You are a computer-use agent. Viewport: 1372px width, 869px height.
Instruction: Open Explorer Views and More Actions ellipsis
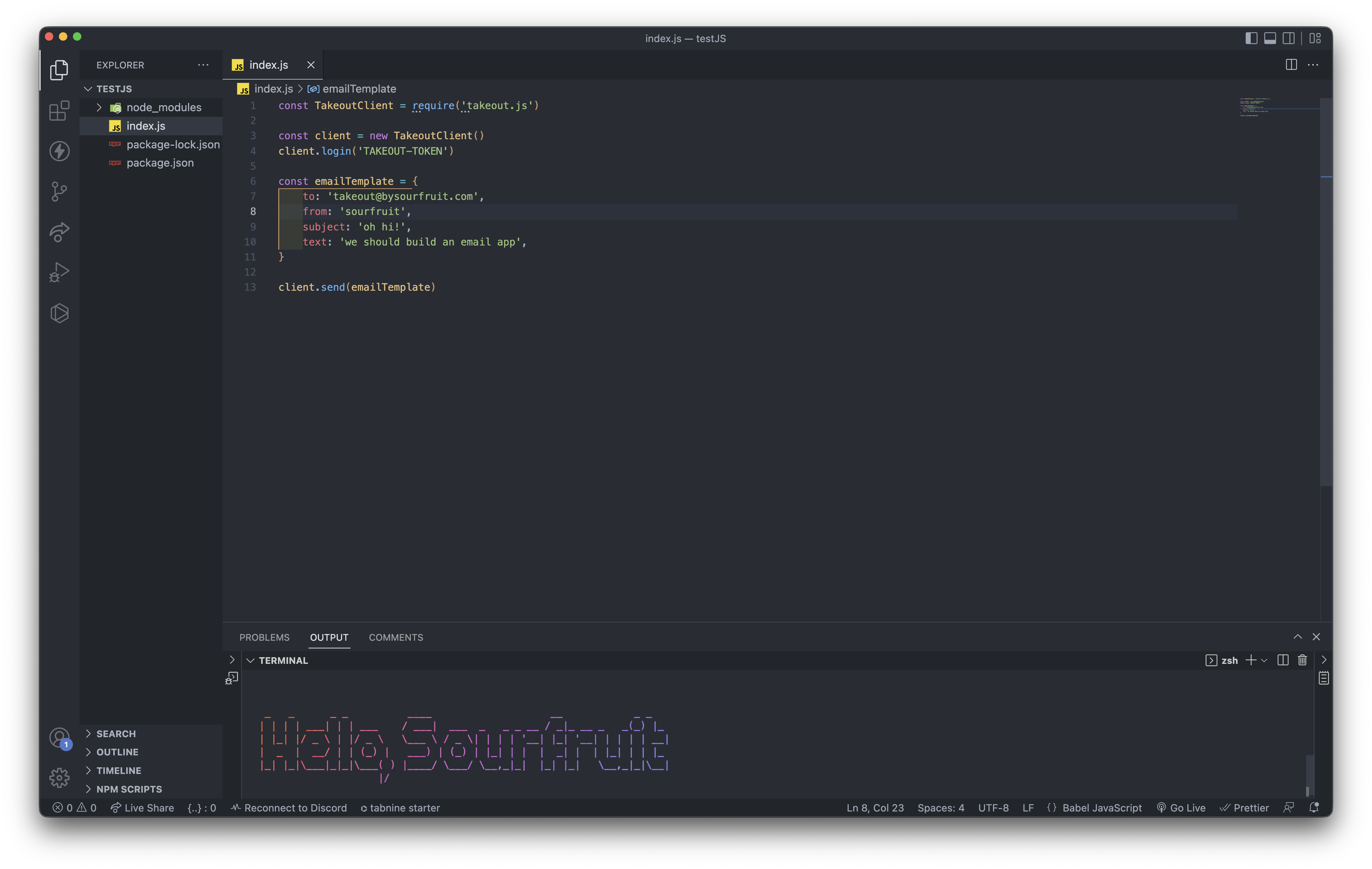click(x=203, y=65)
